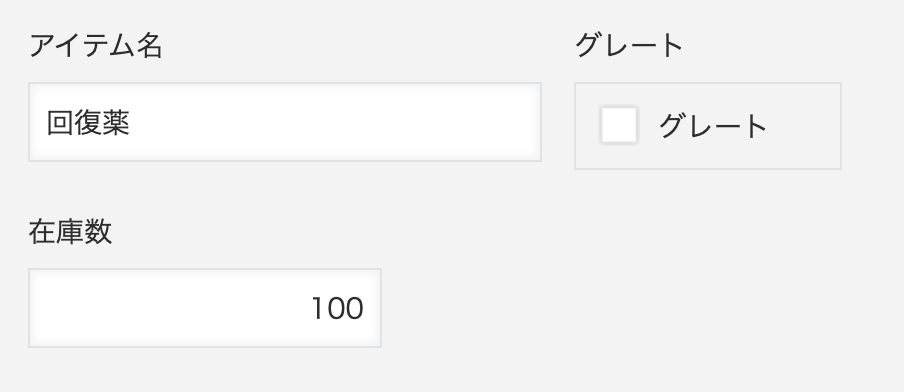Click empty space after 回復薬 in field
Image resolution: width=904 pixels, height=392 pixels.
[334, 122]
